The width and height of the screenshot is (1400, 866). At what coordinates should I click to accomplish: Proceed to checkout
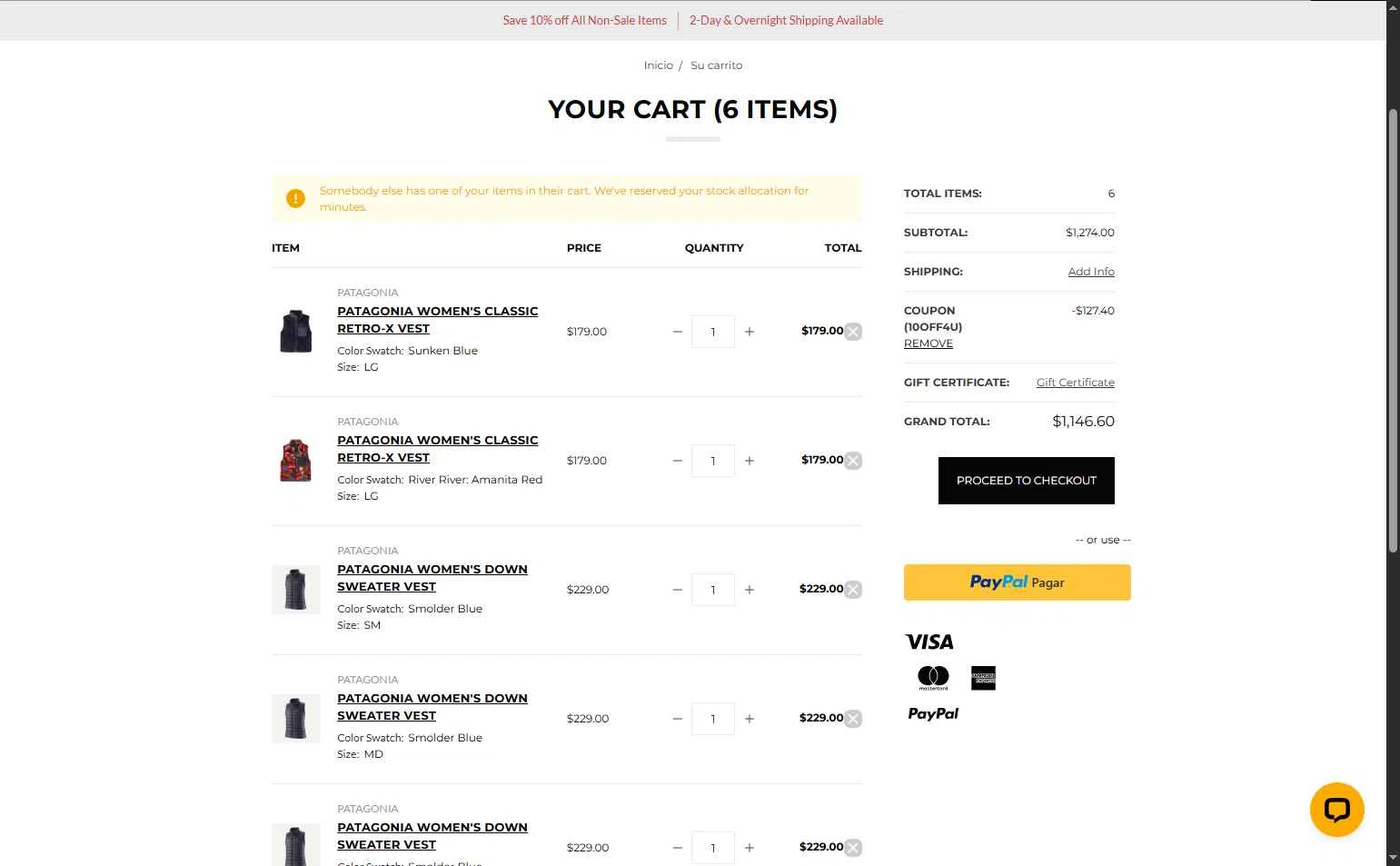pos(1027,481)
